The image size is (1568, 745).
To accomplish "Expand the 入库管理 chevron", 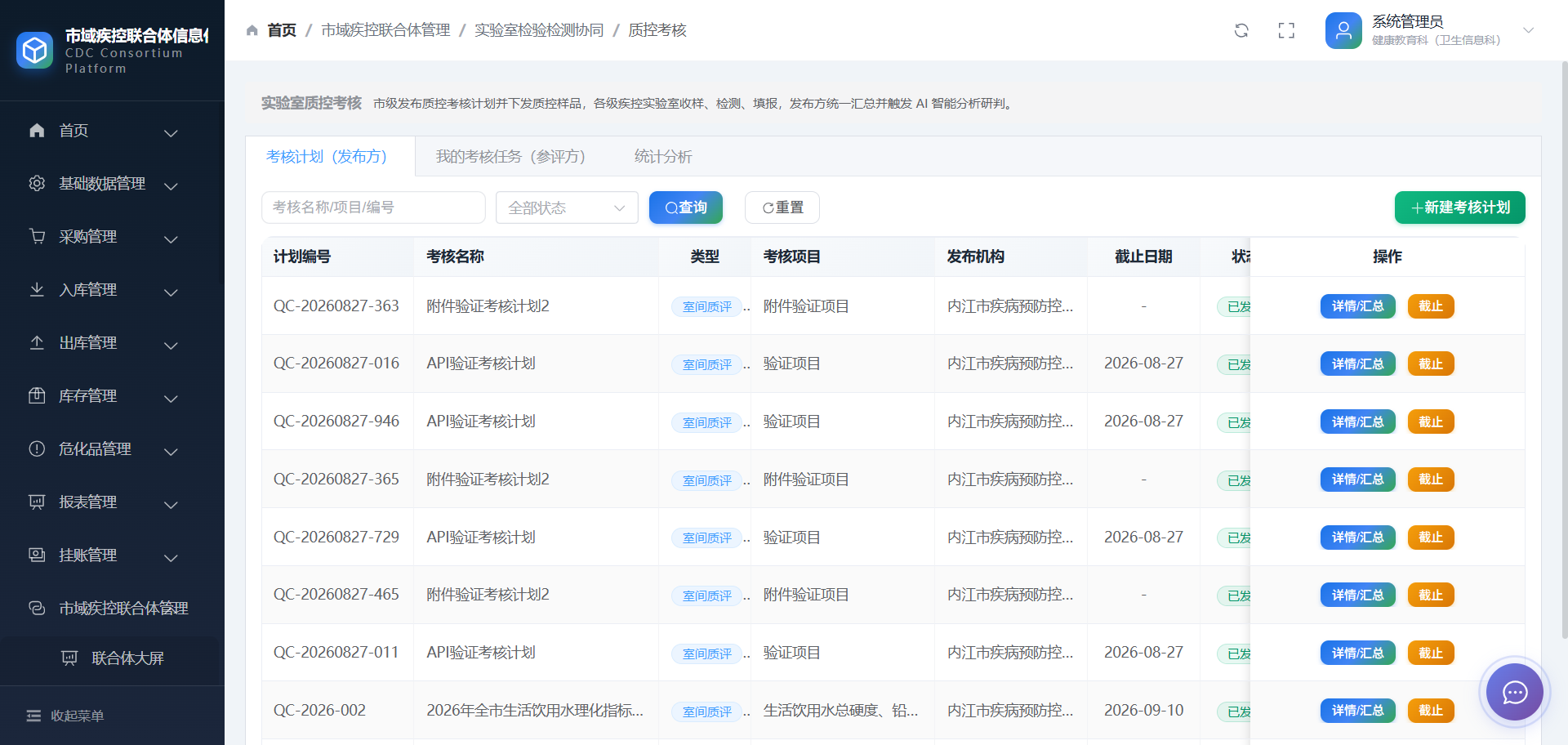I will pyautogui.click(x=171, y=292).
